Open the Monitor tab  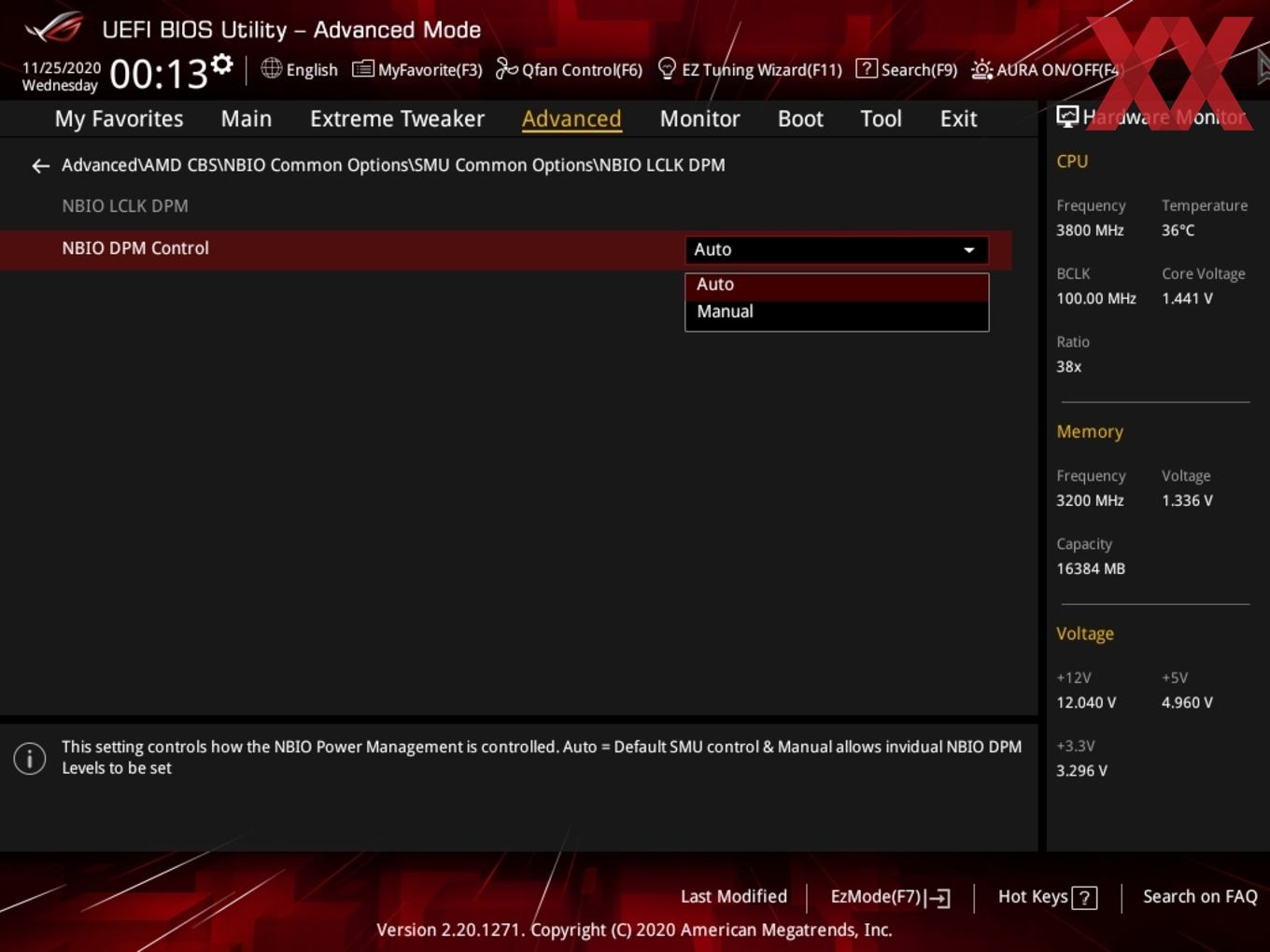[x=700, y=119]
